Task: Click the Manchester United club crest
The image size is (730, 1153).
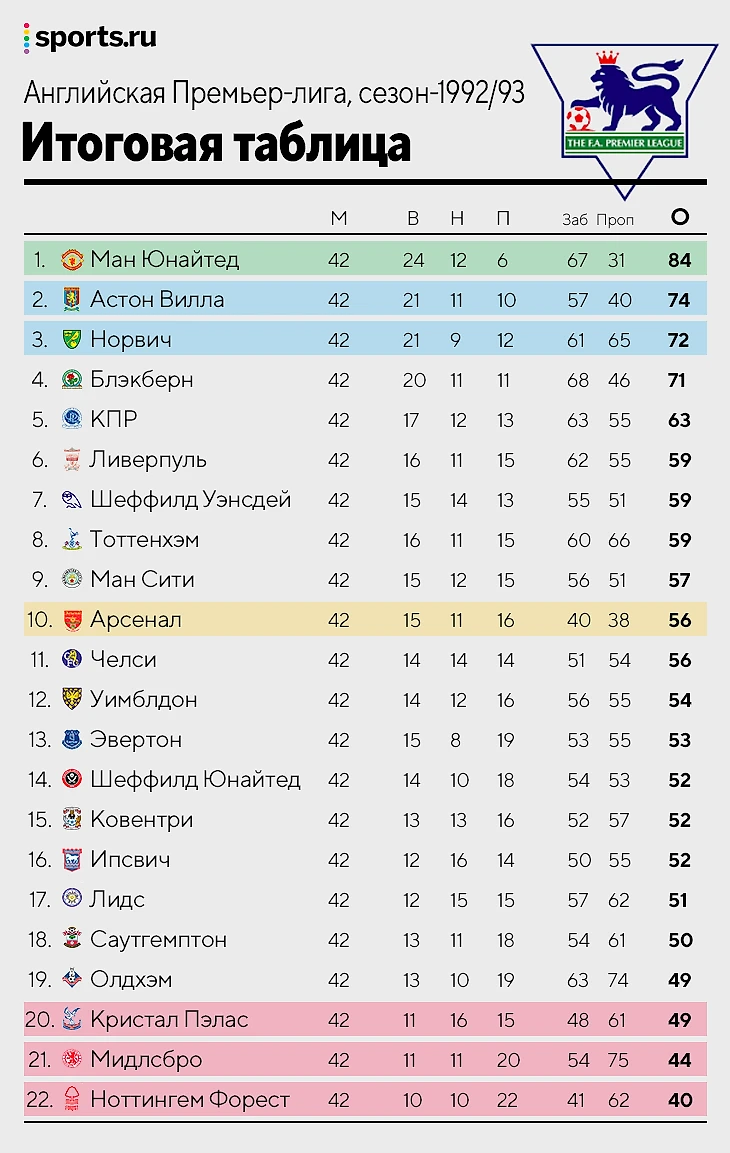Action: tap(71, 260)
